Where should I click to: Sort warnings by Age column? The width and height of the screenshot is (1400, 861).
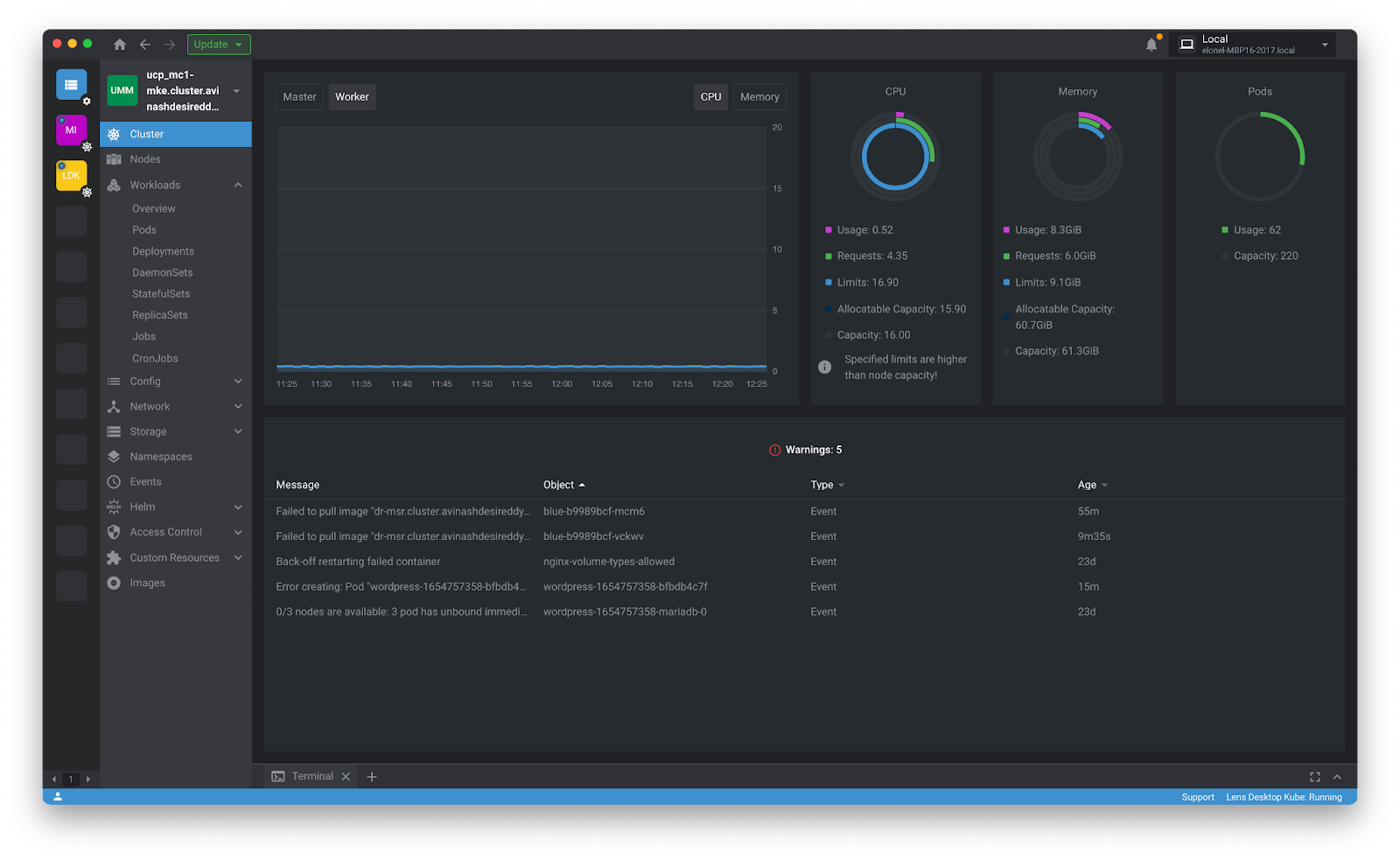[x=1092, y=486]
